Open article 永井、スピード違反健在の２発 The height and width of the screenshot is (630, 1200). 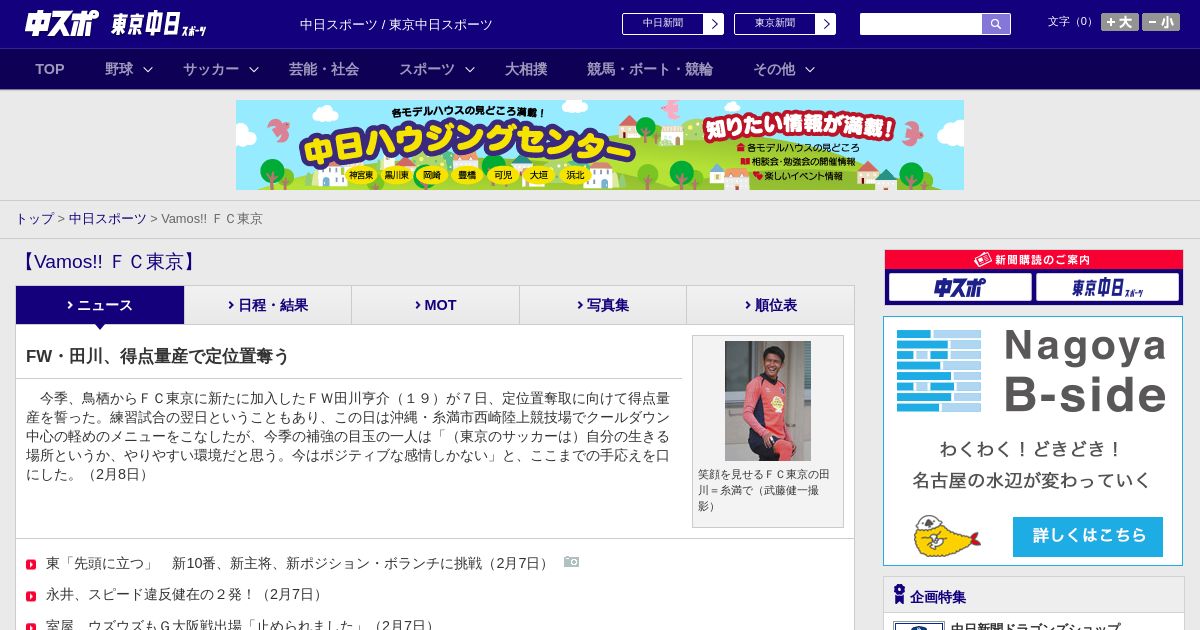point(186,594)
